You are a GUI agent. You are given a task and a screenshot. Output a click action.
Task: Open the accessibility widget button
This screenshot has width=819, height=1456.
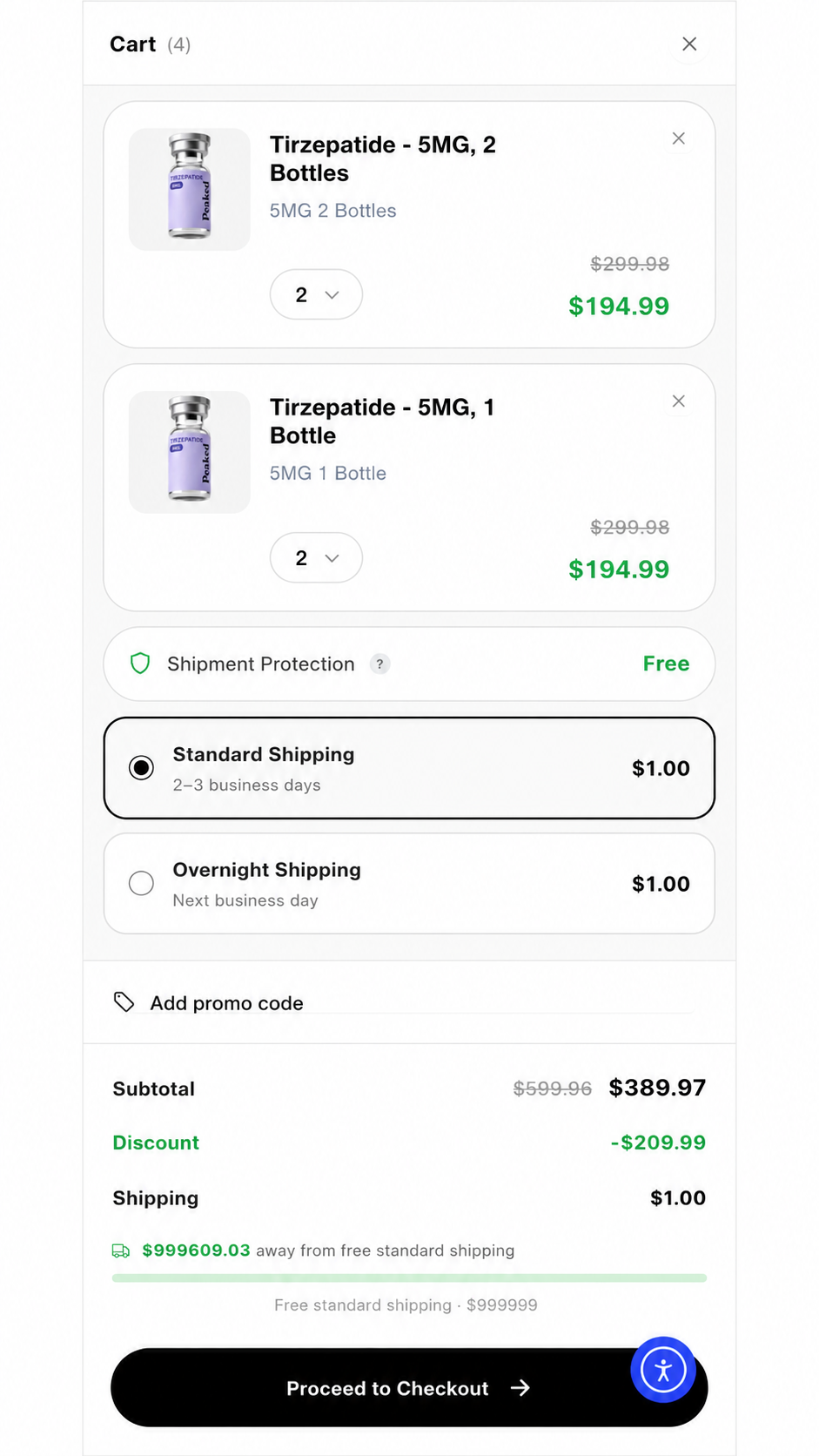tap(663, 1370)
